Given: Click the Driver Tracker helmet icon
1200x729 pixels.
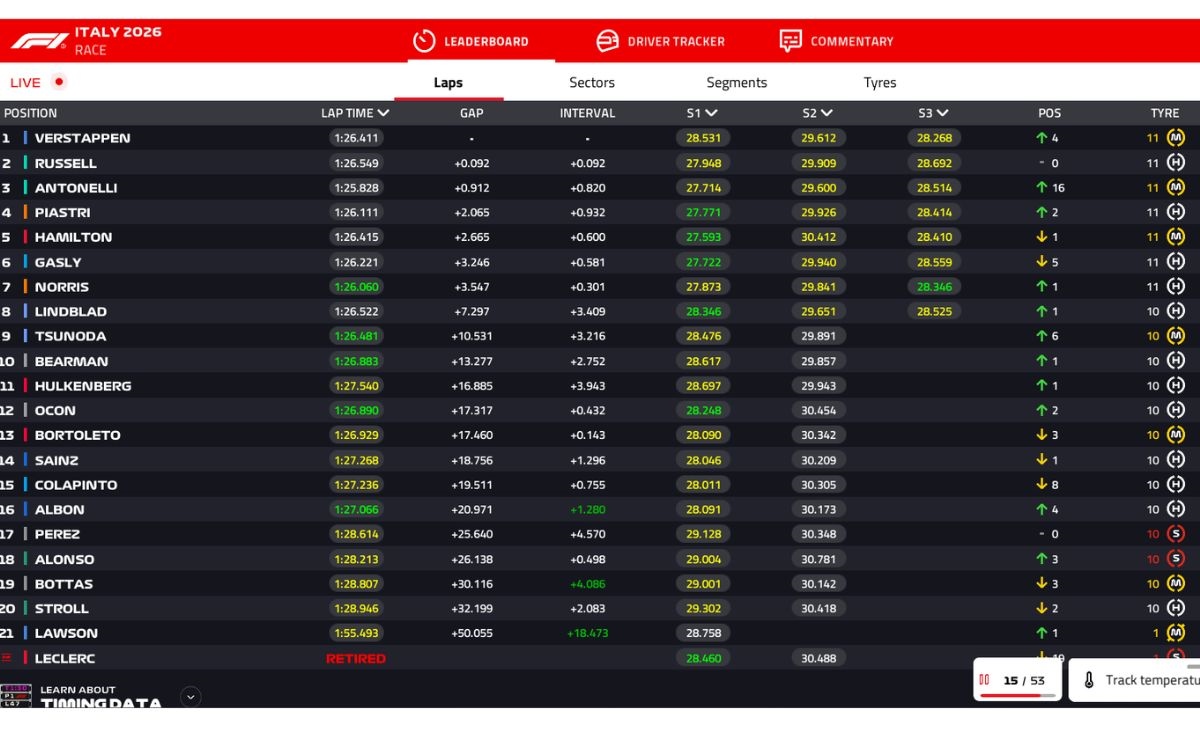Looking at the screenshot, I should pyautogui.click(x=607, y=41).
